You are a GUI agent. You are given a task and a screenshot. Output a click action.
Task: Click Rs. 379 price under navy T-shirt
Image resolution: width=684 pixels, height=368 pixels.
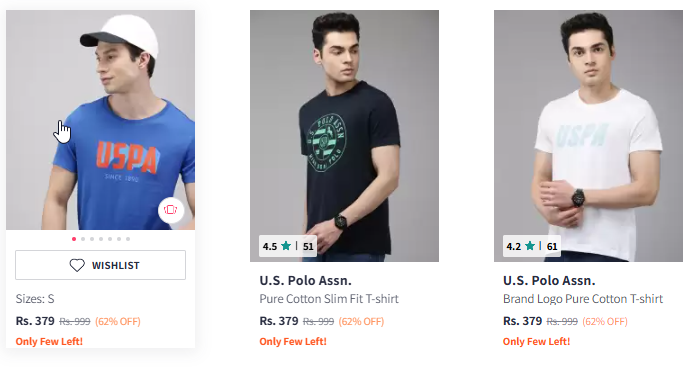[279, 321]
